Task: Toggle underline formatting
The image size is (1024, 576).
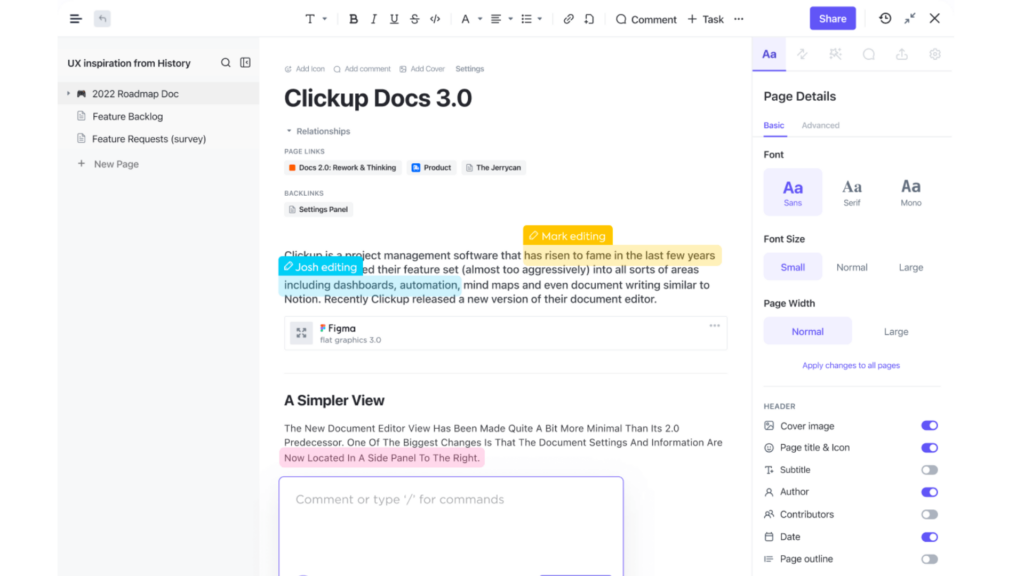Action: (x=394, y=19)
